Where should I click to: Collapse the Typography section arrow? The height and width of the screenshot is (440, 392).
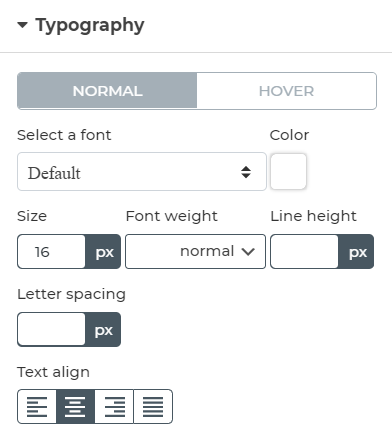(x=22, y=25)
